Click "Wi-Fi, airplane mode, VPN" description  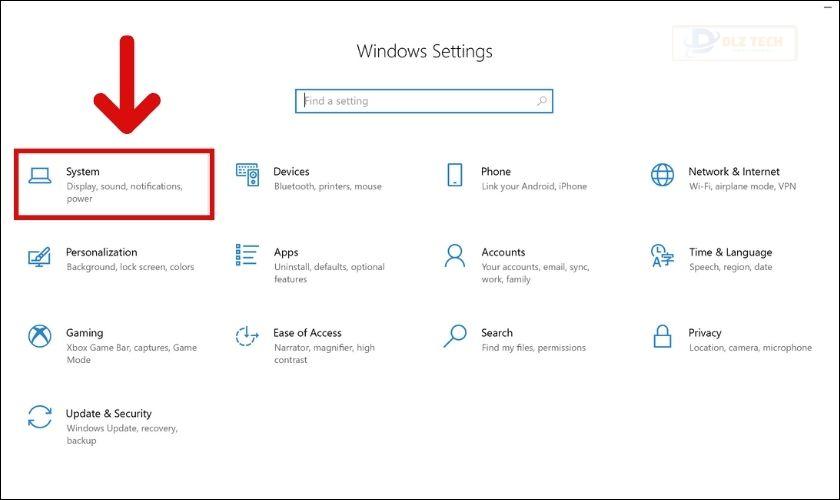(x=742, y=186)
